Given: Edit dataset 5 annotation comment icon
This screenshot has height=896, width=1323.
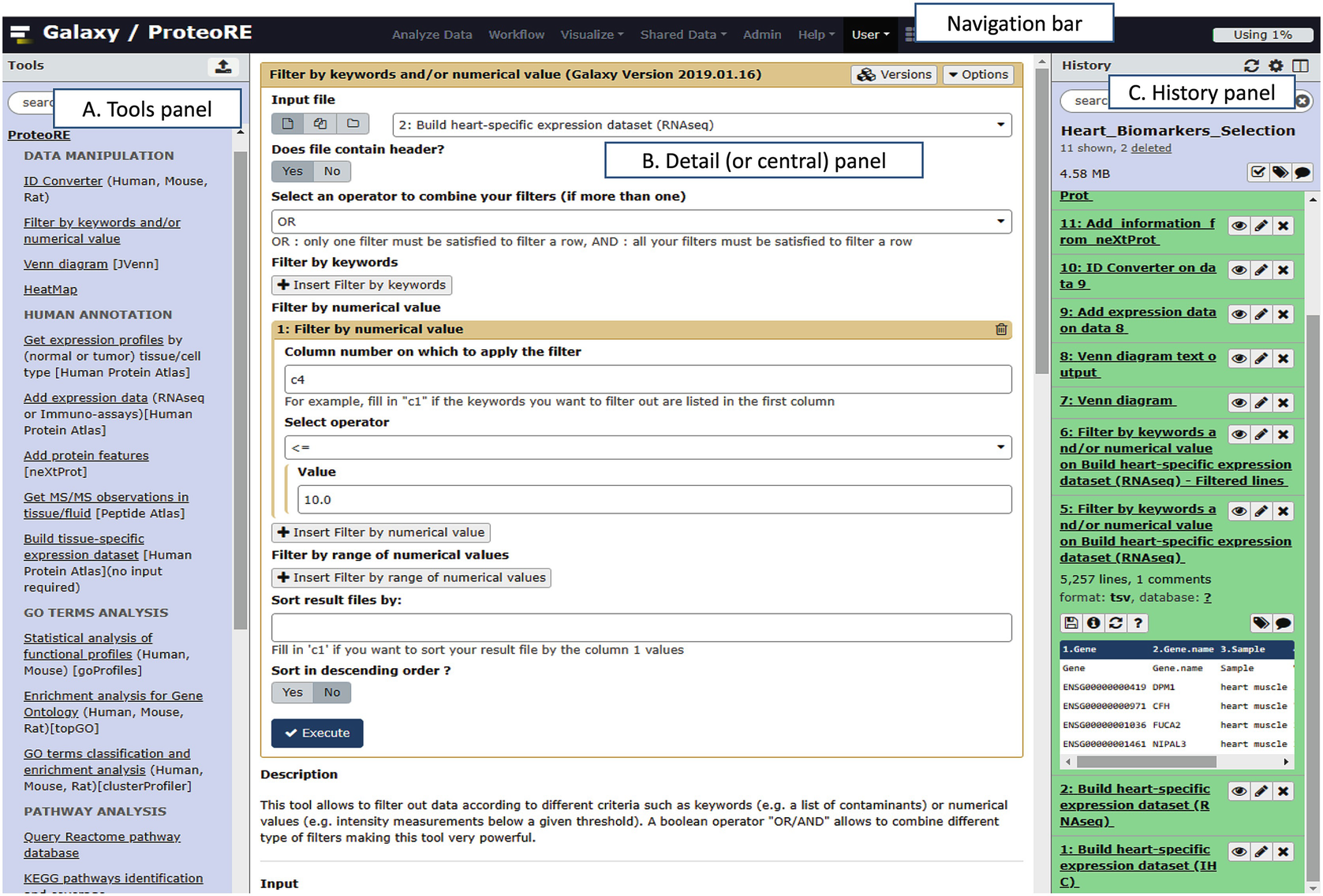Looking at the screenshot, I should 1284,623.
